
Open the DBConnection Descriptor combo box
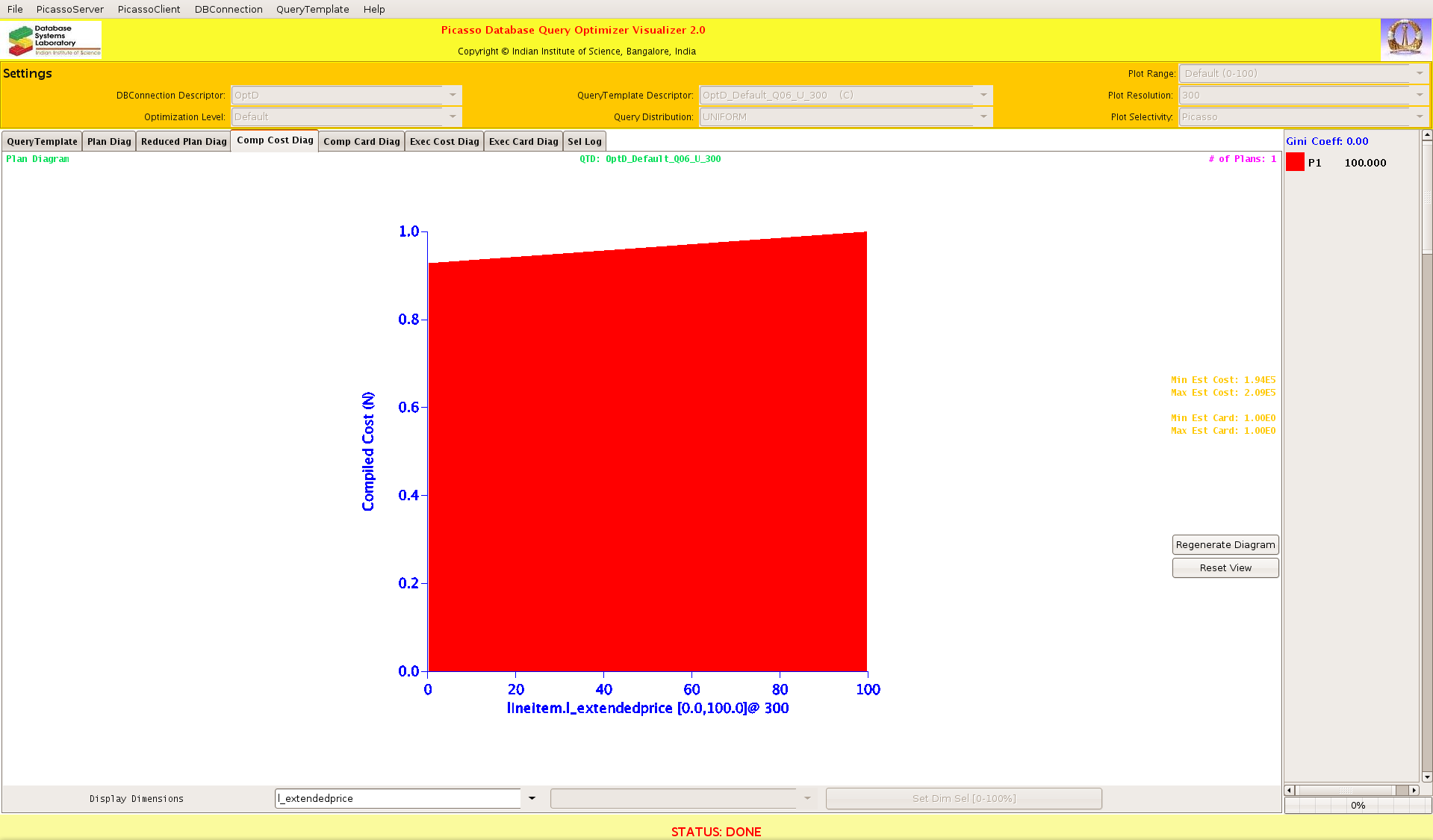[453, 95]
